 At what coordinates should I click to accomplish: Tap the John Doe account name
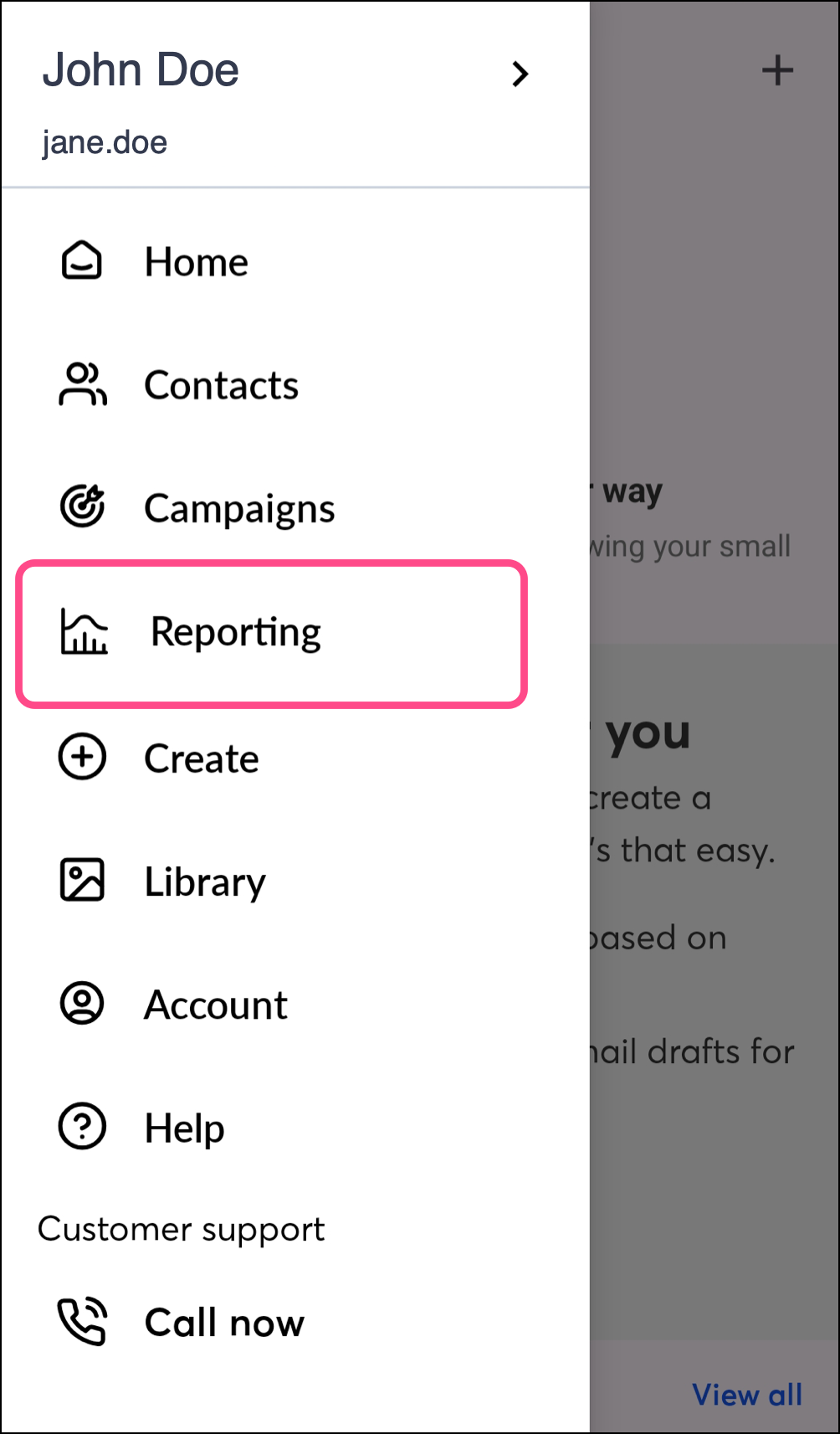pos(141,69)
